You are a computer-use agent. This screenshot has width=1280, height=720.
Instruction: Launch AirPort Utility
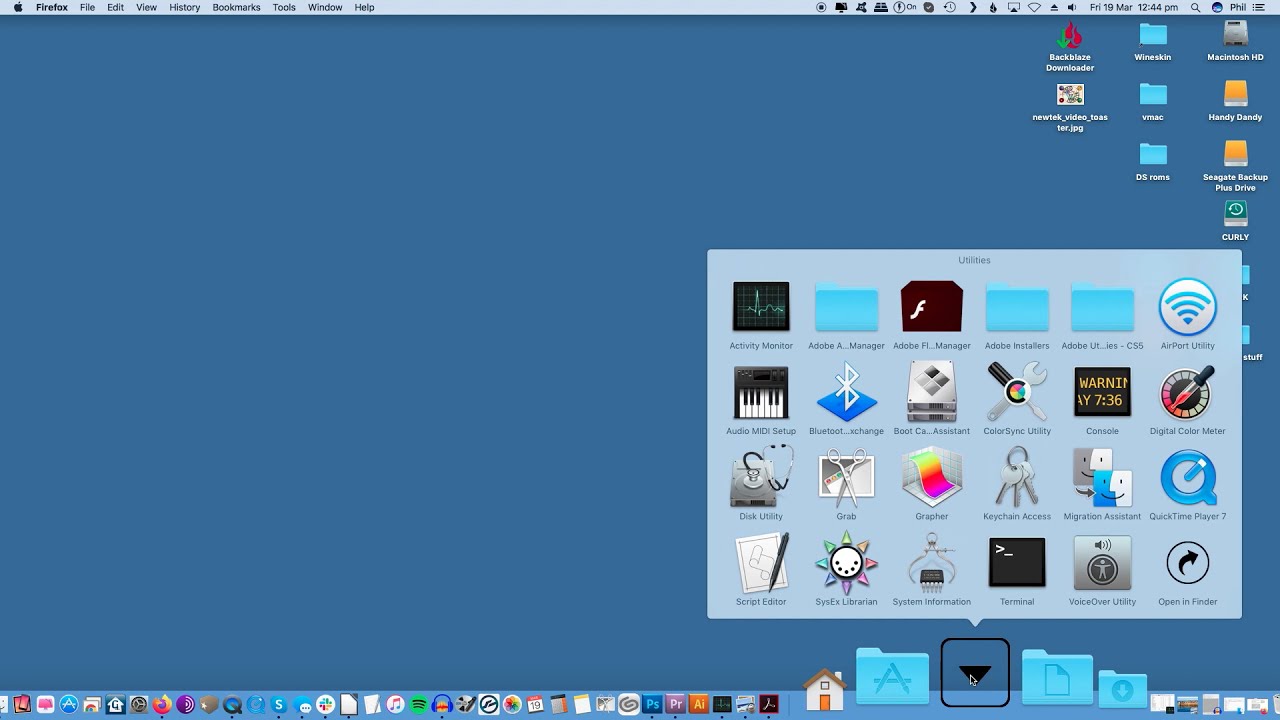pyautogui.click(x=1188, y=306)
